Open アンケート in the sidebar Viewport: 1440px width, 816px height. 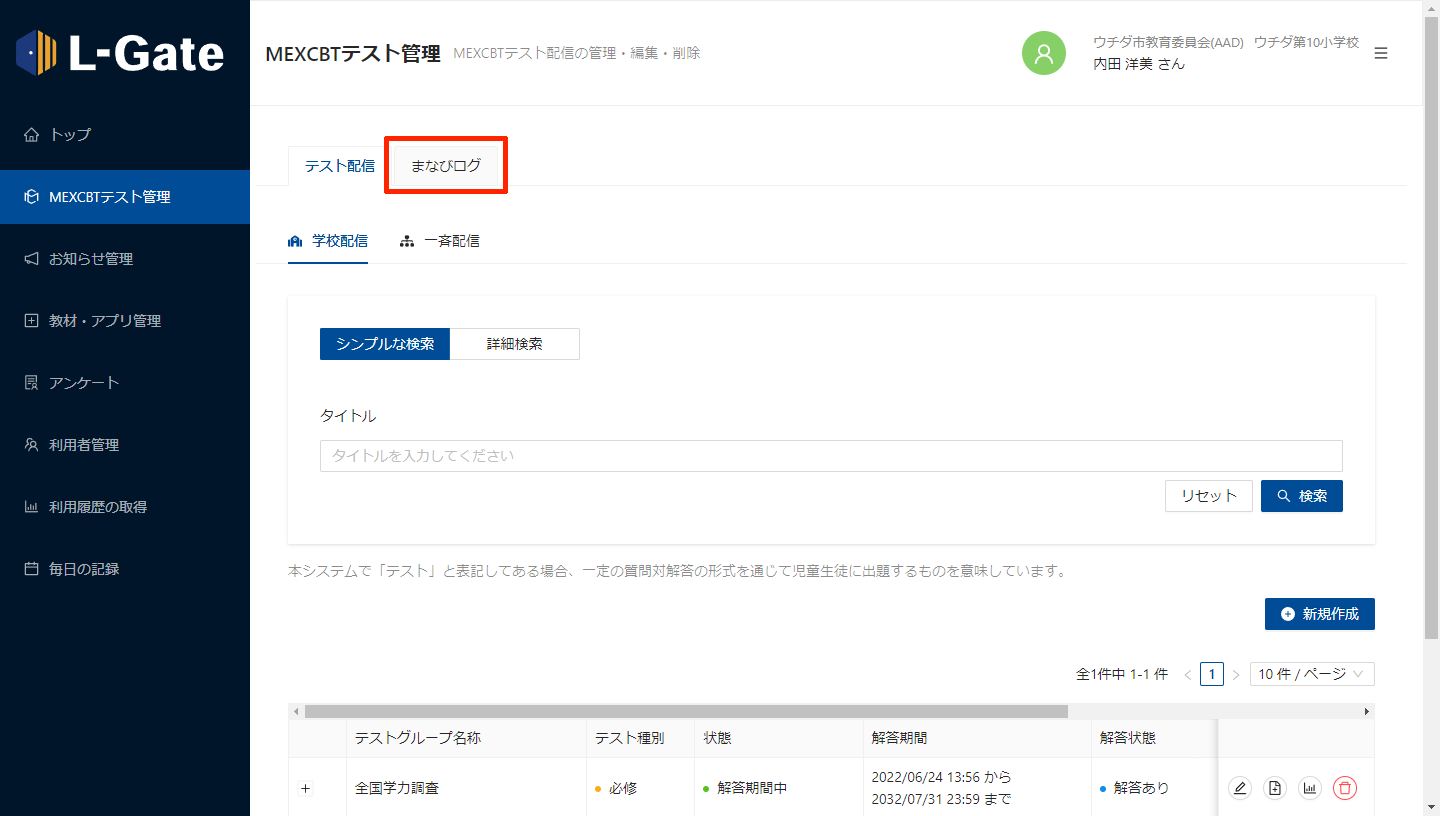pyautogui.click(x=125, y=383)
